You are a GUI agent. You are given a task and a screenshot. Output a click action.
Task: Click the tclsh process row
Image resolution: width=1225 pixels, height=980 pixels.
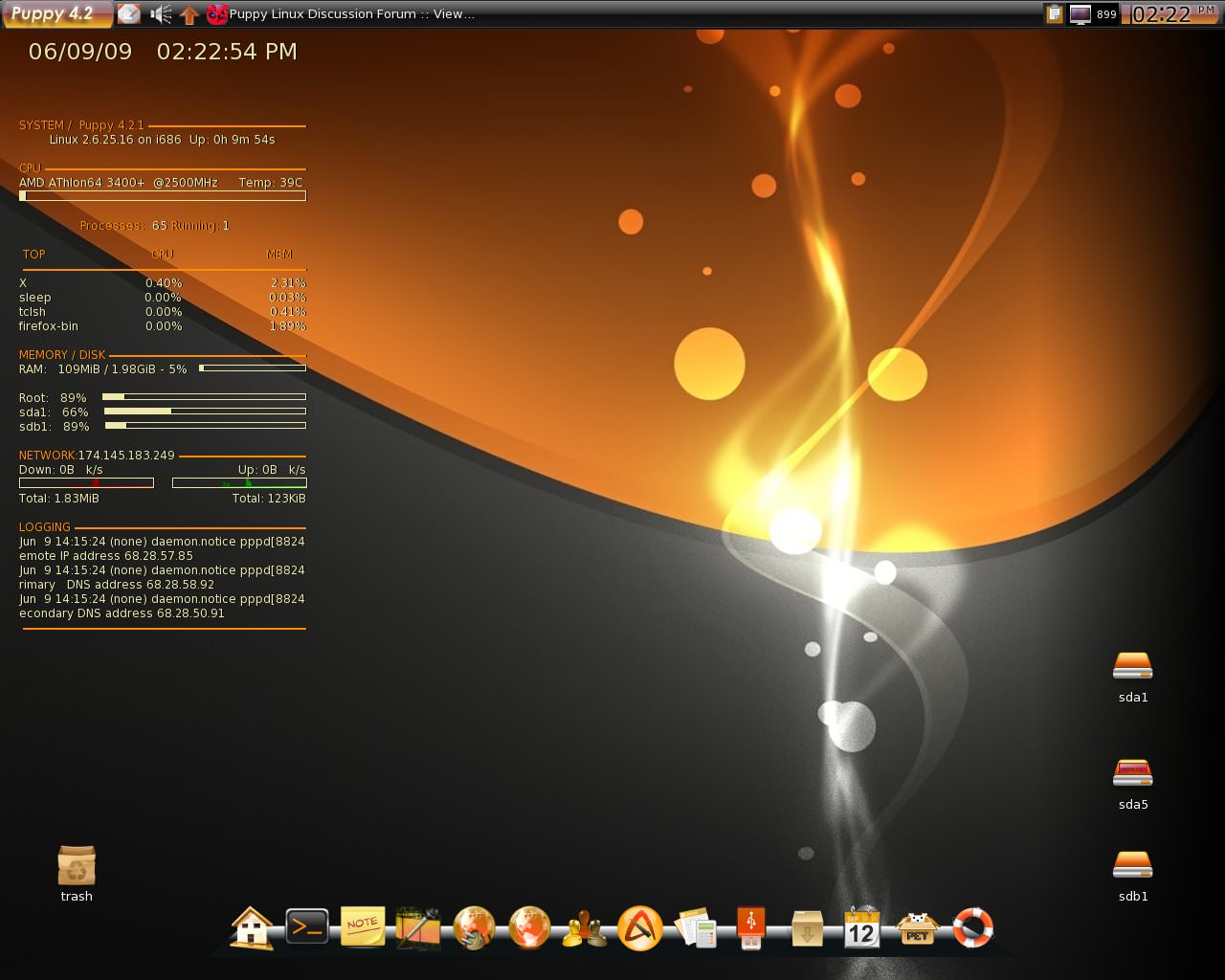point(163,312)
